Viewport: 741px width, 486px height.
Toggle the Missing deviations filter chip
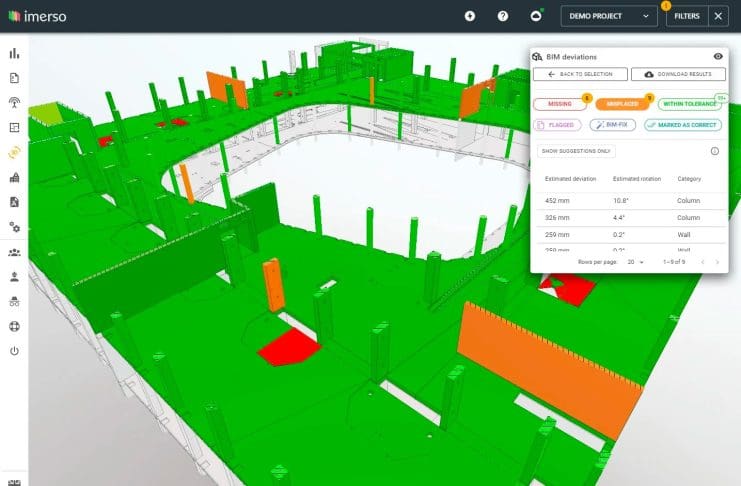click(x=560, y=103)
